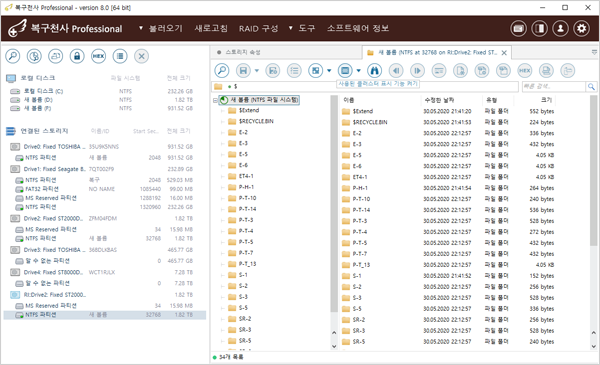Click the partition search icon with pie chart
600x365 pixels.
34,56
